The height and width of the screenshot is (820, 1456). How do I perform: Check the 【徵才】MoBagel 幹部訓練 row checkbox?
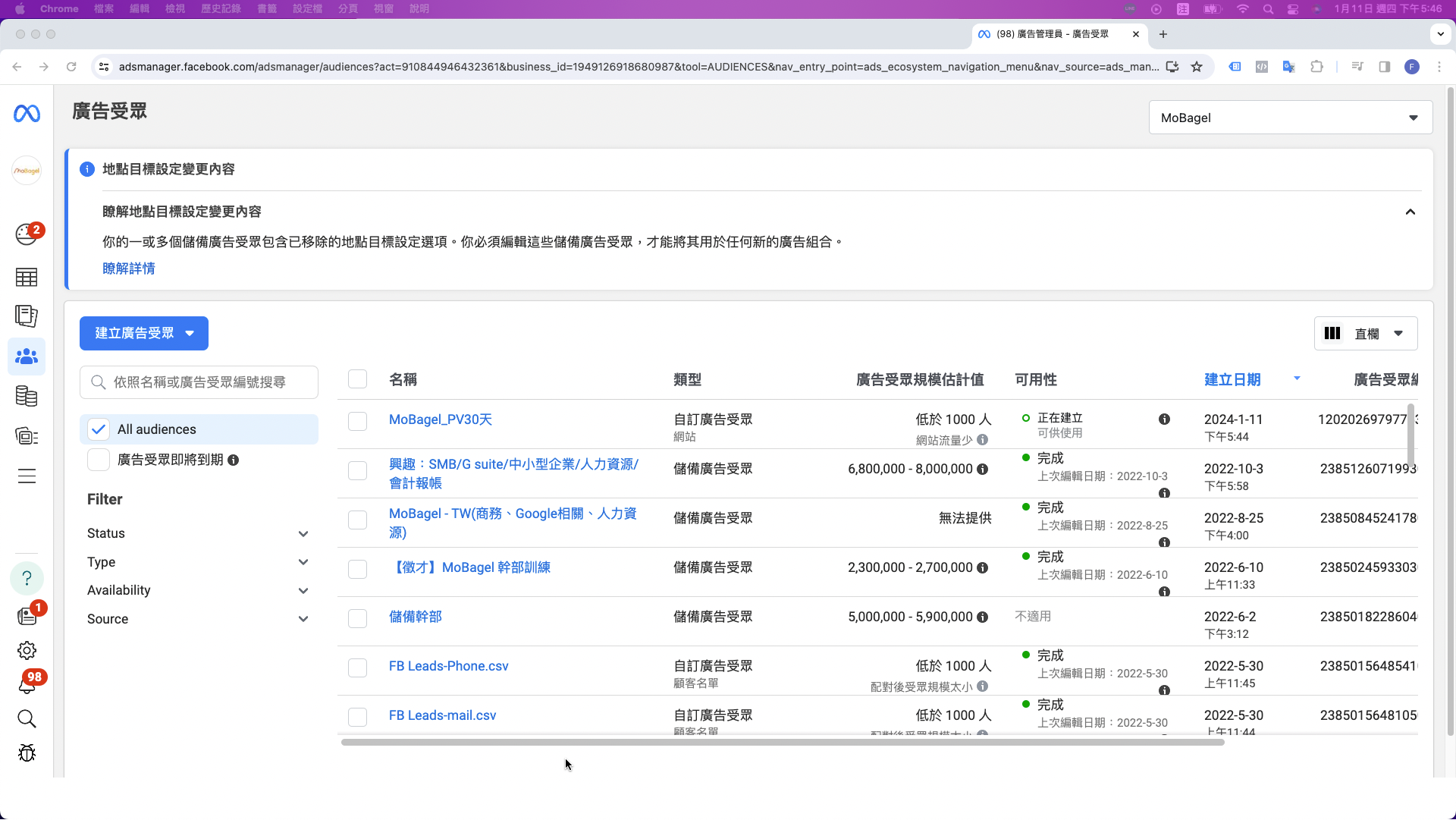(x=357, y=569)
